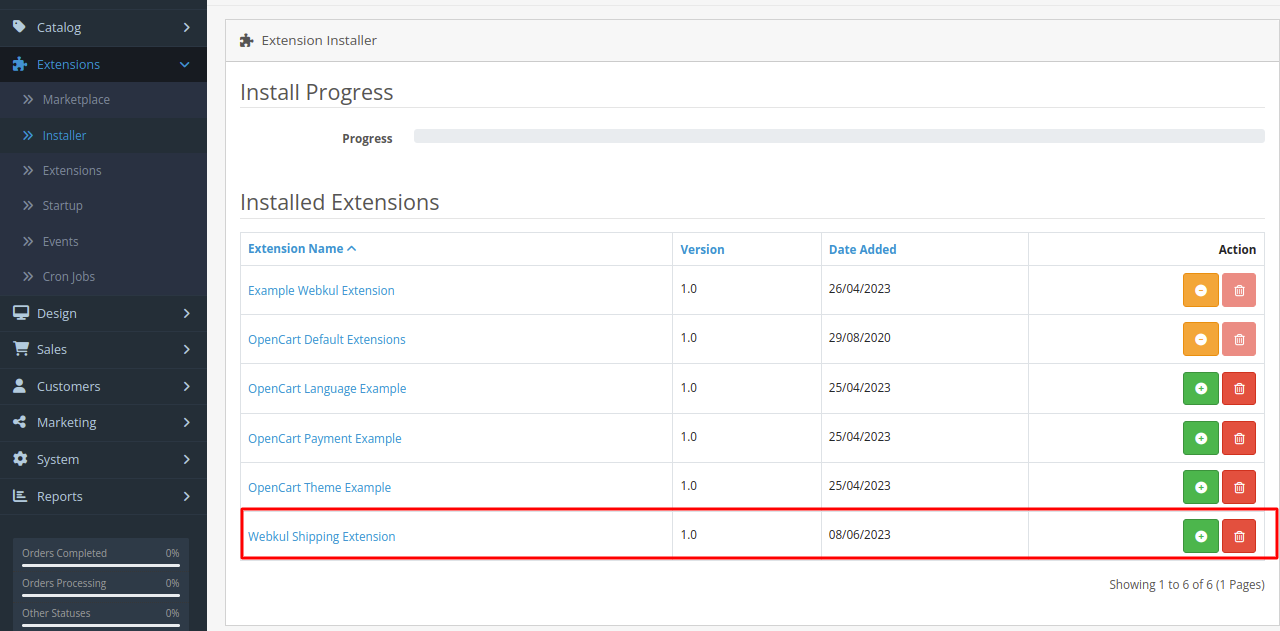Click the Catalog tag icon in sidebar

[x=20, y=27]
